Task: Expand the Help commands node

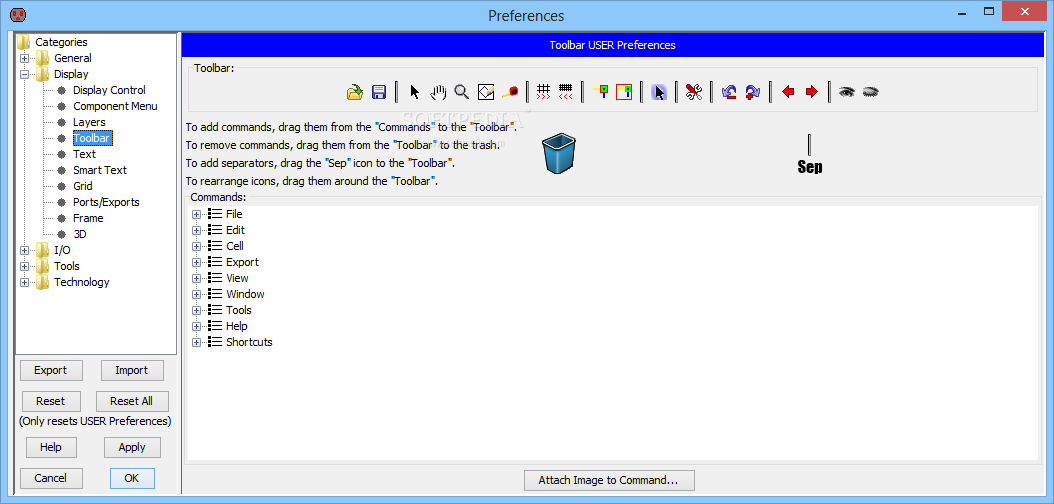Action: tap(196, 327)
